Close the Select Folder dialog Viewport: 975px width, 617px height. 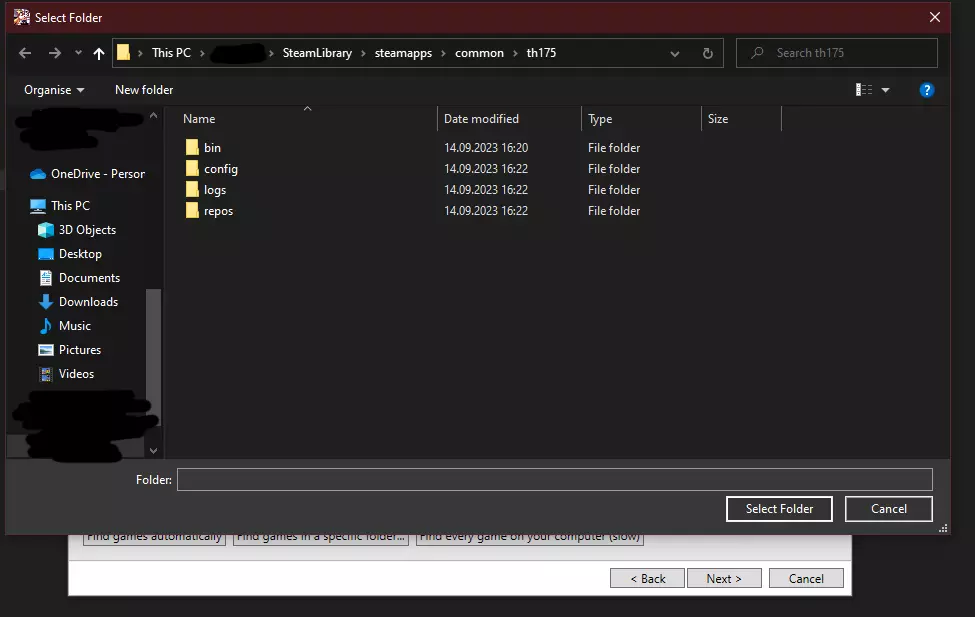(935, 17)
